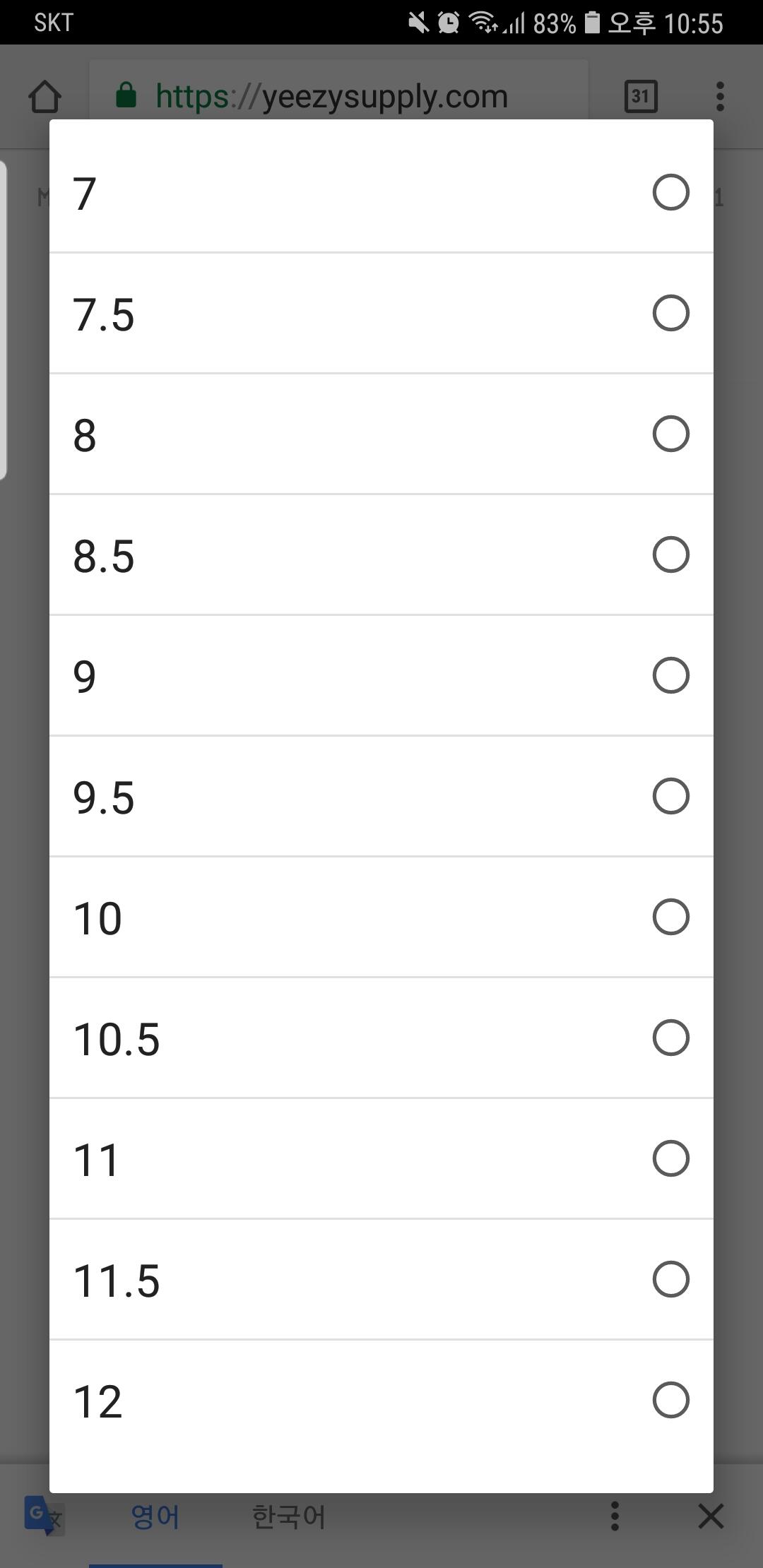Viewport: 763px width, 1568px height.
Task: Tap the Google Translate icon
Action: click(x=42, y=1515)
